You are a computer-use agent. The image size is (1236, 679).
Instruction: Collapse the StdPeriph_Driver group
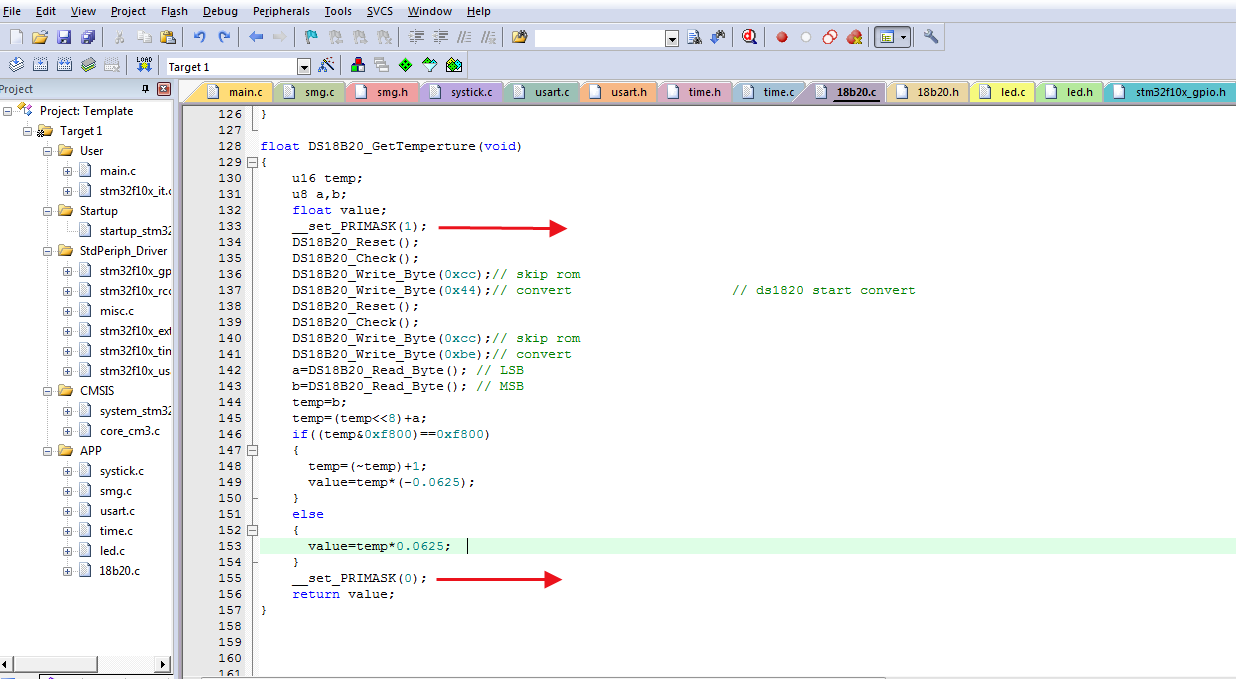point(47,251)
